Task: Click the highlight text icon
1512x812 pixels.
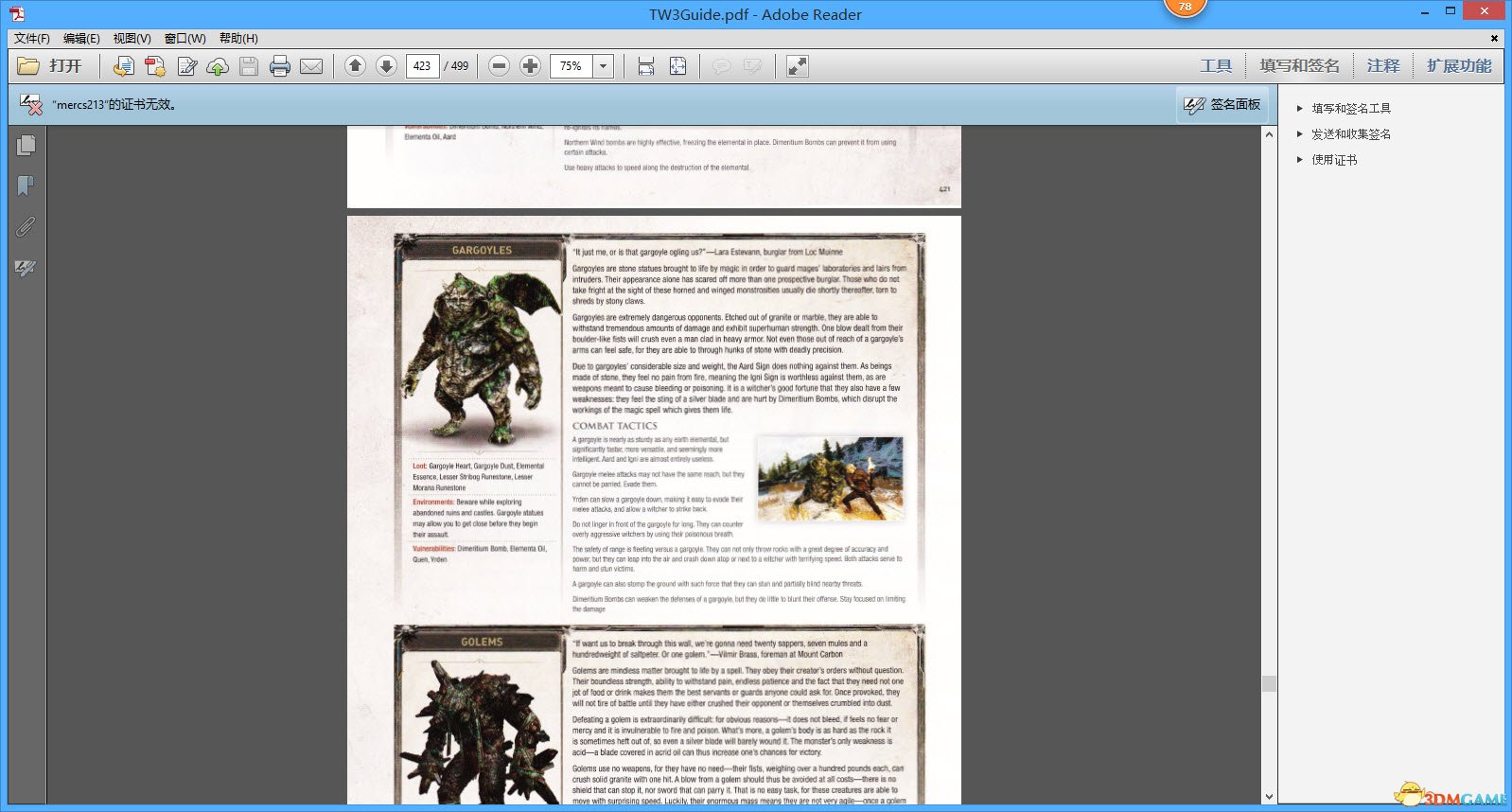Action: pos(753,66)
